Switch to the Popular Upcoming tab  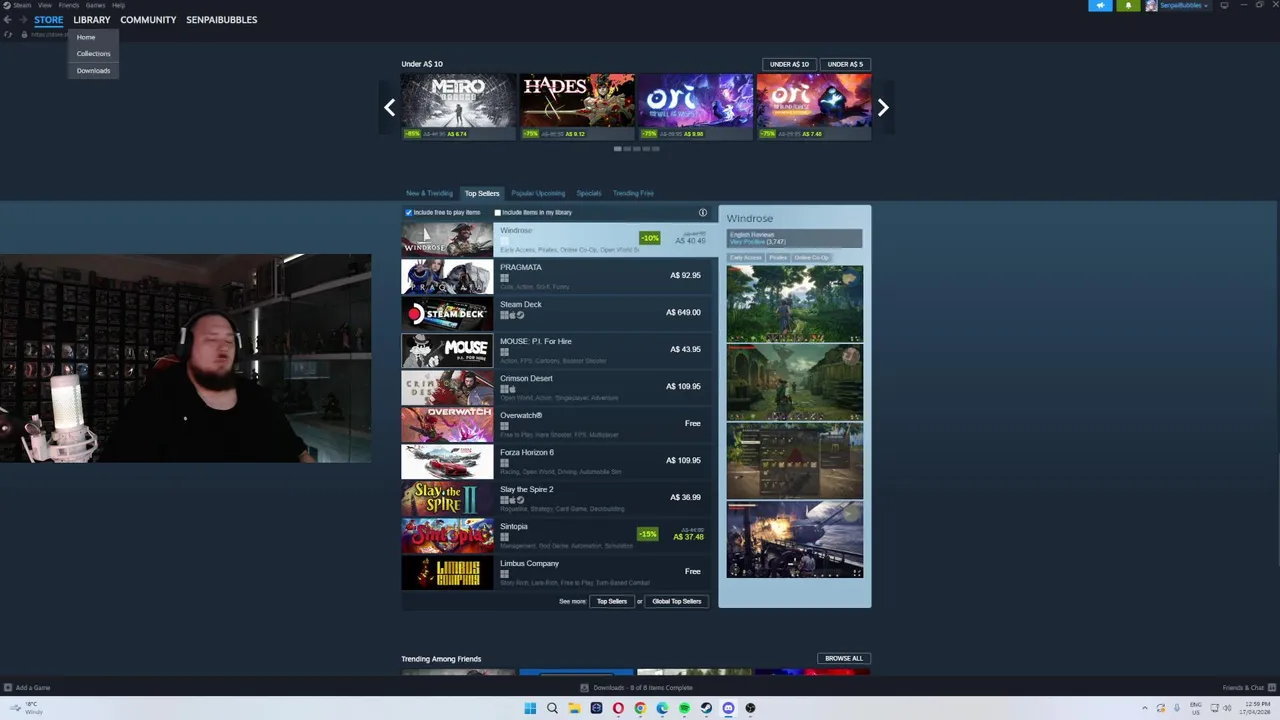(538, 193)
